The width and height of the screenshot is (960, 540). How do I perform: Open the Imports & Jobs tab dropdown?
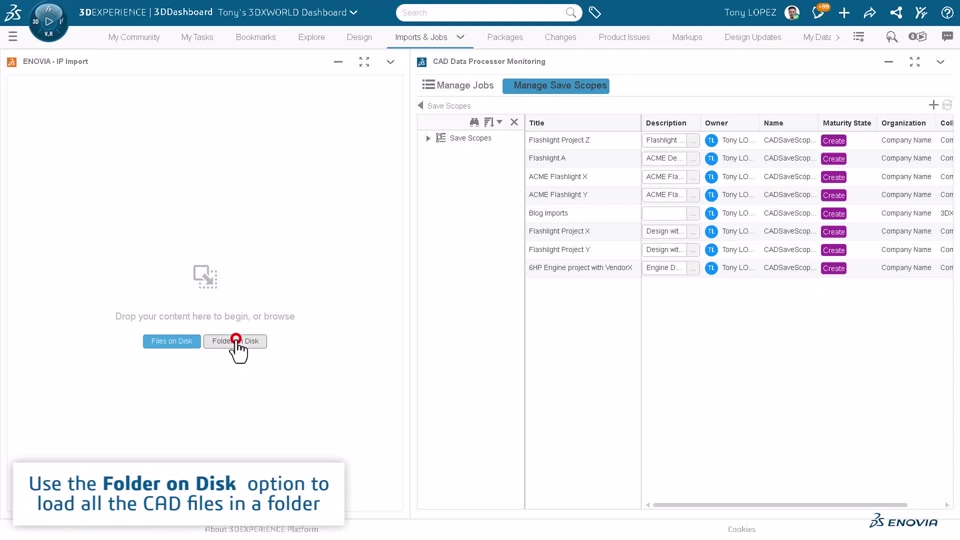(x=460, y=37)
